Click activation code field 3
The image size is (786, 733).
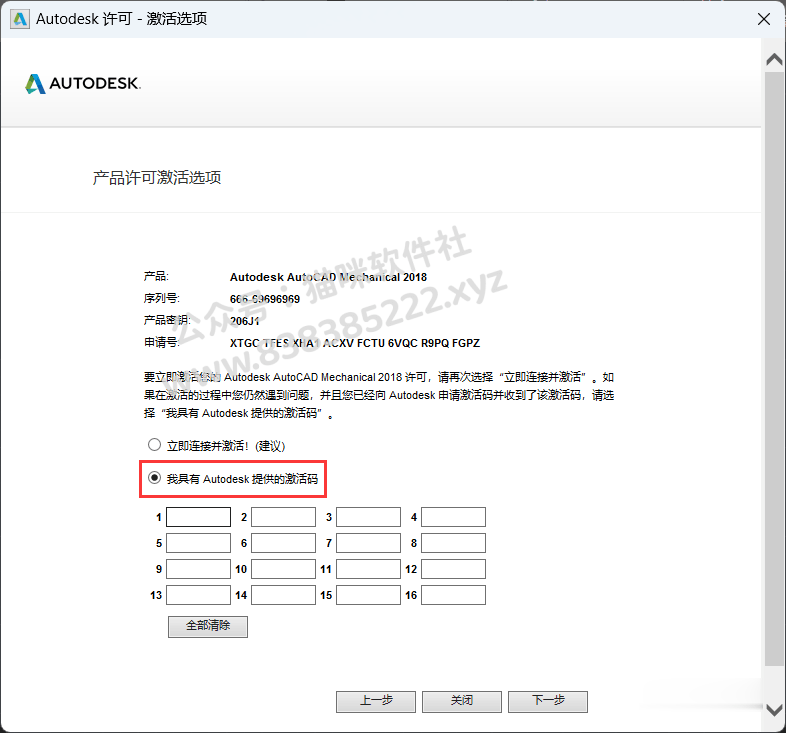point(368,517)
